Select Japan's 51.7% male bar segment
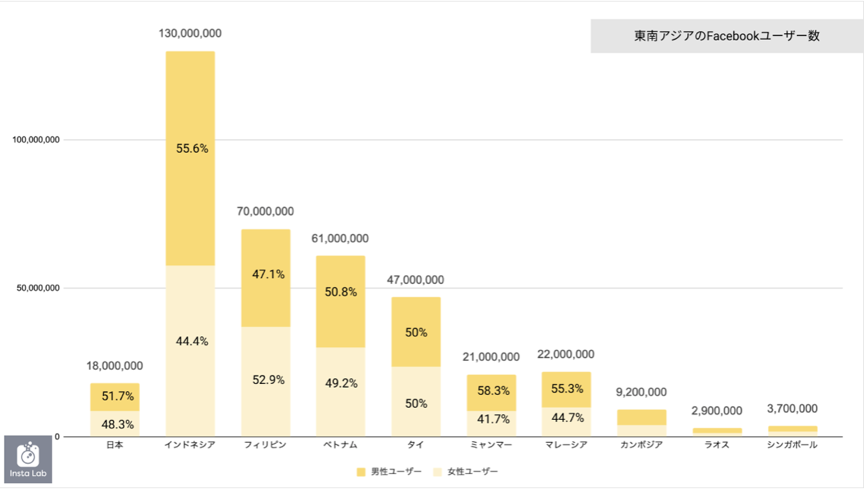 [115, 397]
